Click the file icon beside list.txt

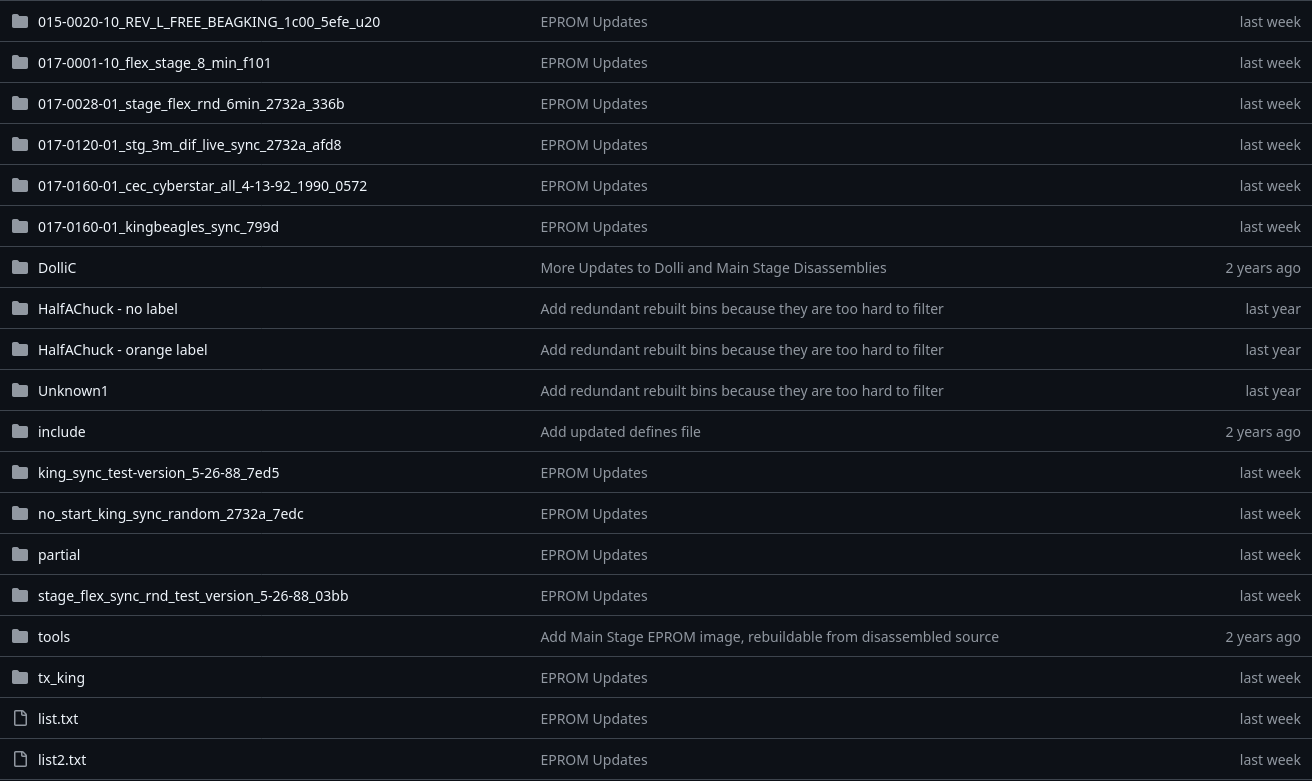coord(20,718)
